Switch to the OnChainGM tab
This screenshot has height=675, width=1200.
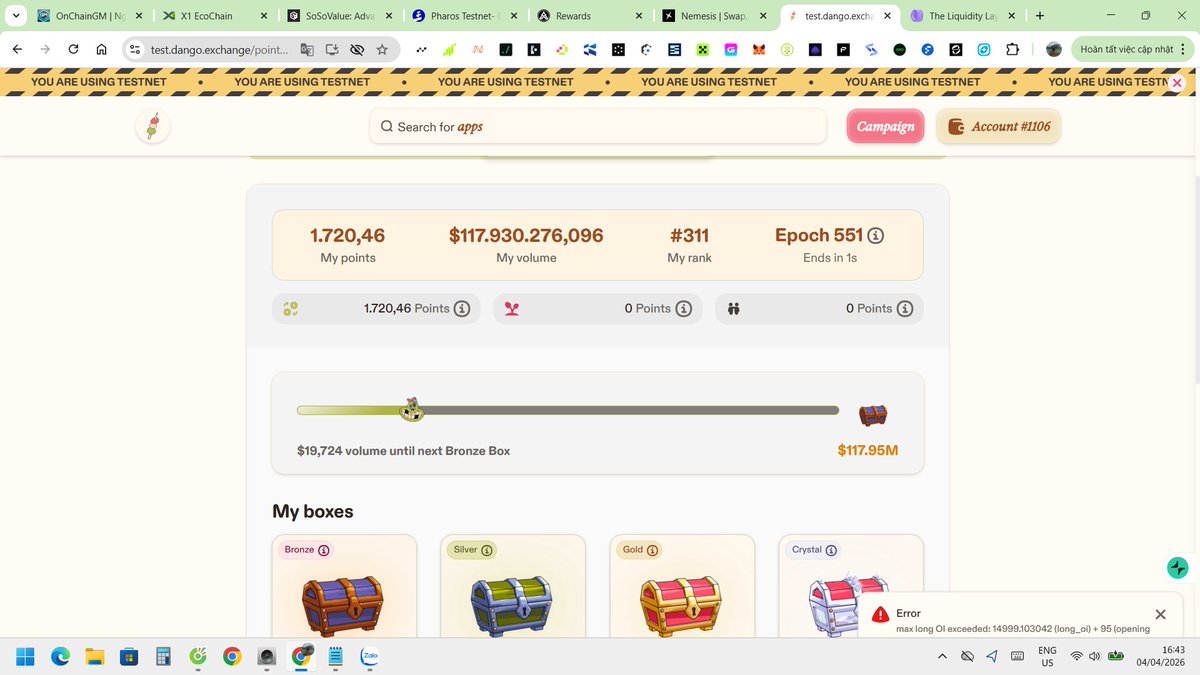coord(88,16)
